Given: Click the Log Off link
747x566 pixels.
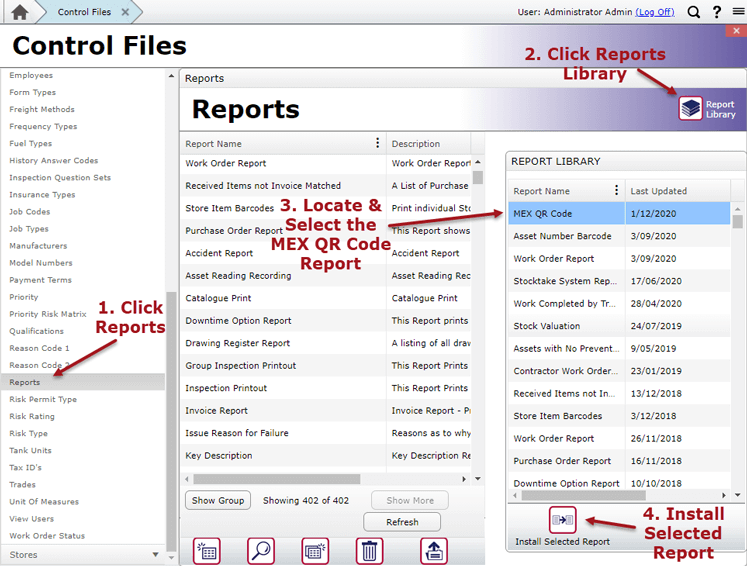Looking at the screenshot, I should (x=655, y=12).
